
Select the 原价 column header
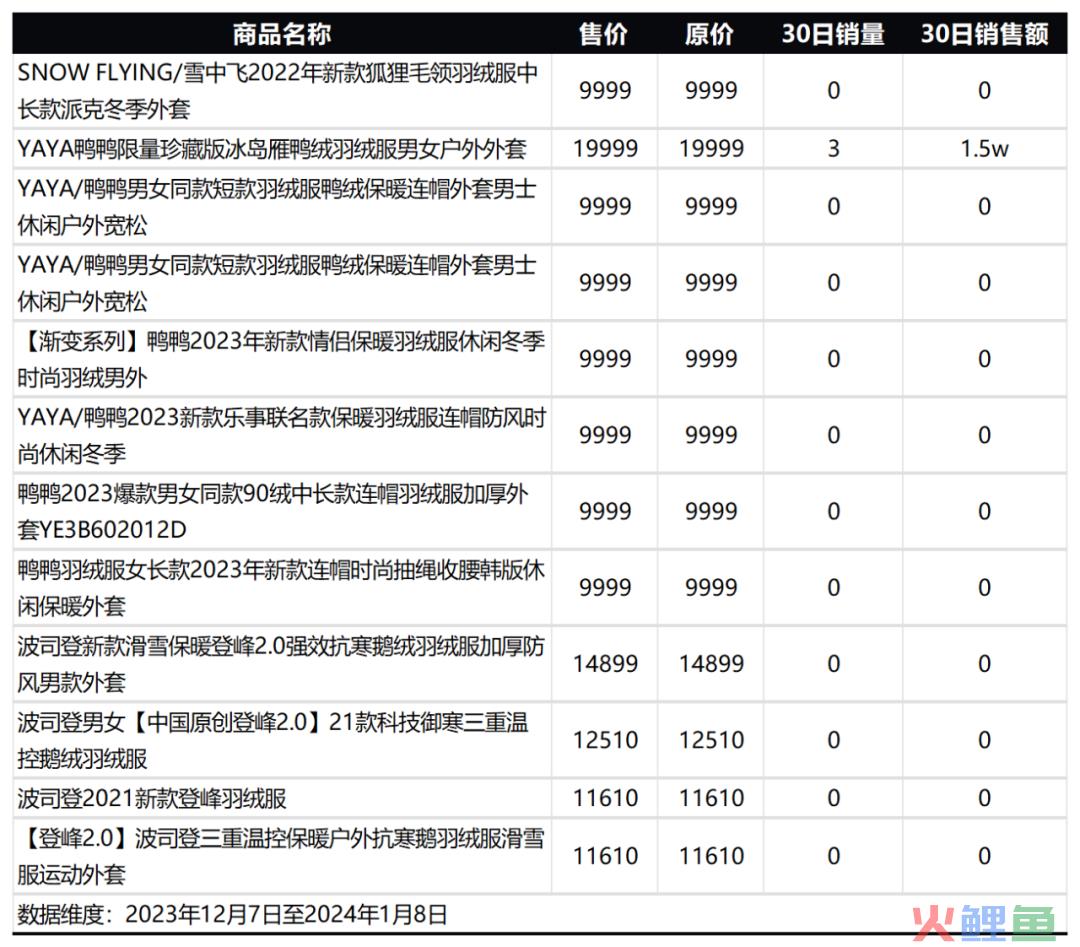pyautogui.click(x=710, y=34)
